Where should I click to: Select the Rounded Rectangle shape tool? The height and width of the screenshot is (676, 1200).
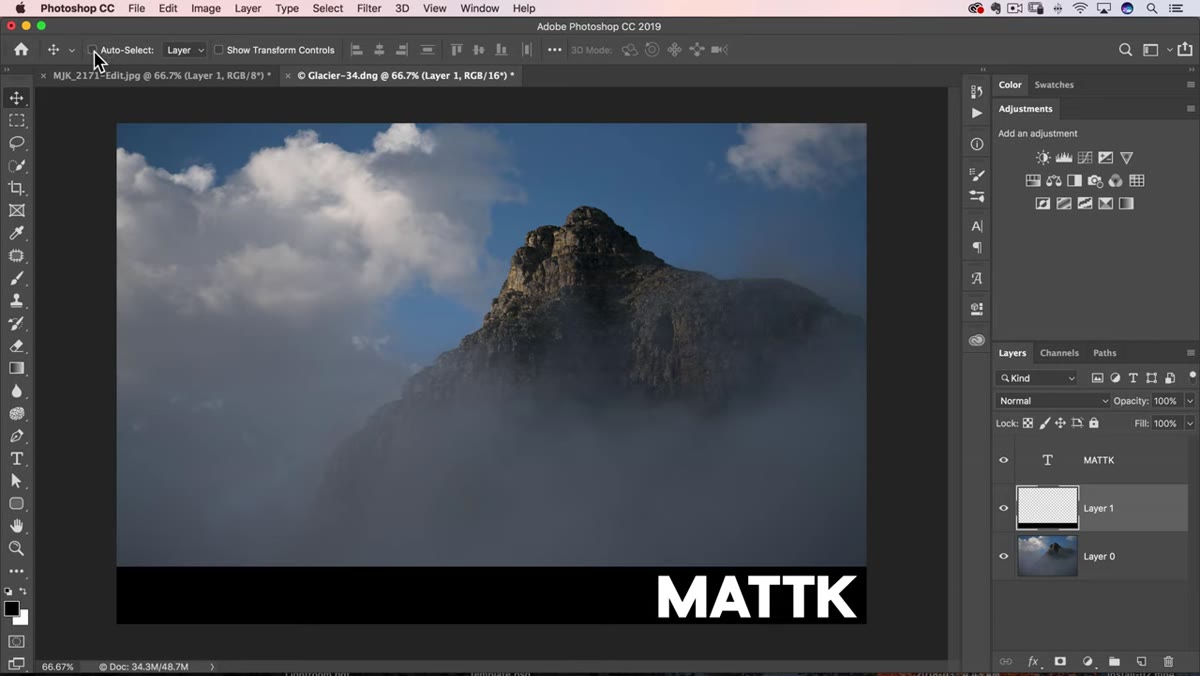point(16,503)
